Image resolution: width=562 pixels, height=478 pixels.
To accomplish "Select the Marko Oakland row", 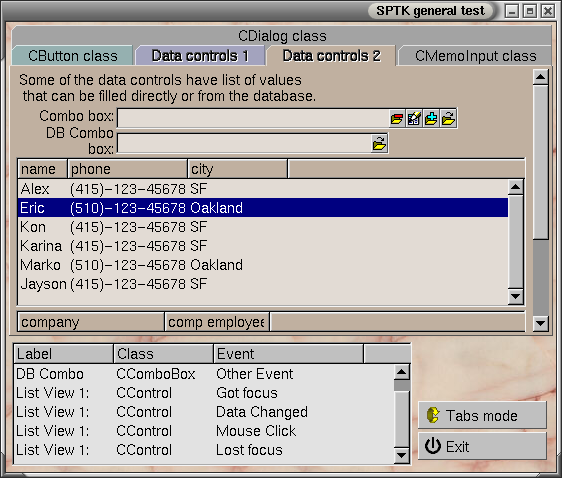I will [263, 265].
